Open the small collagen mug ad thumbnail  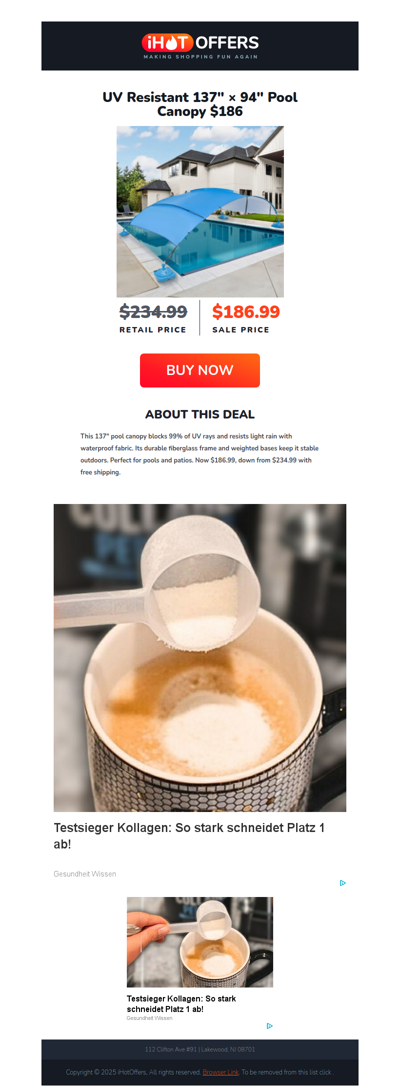200,942
